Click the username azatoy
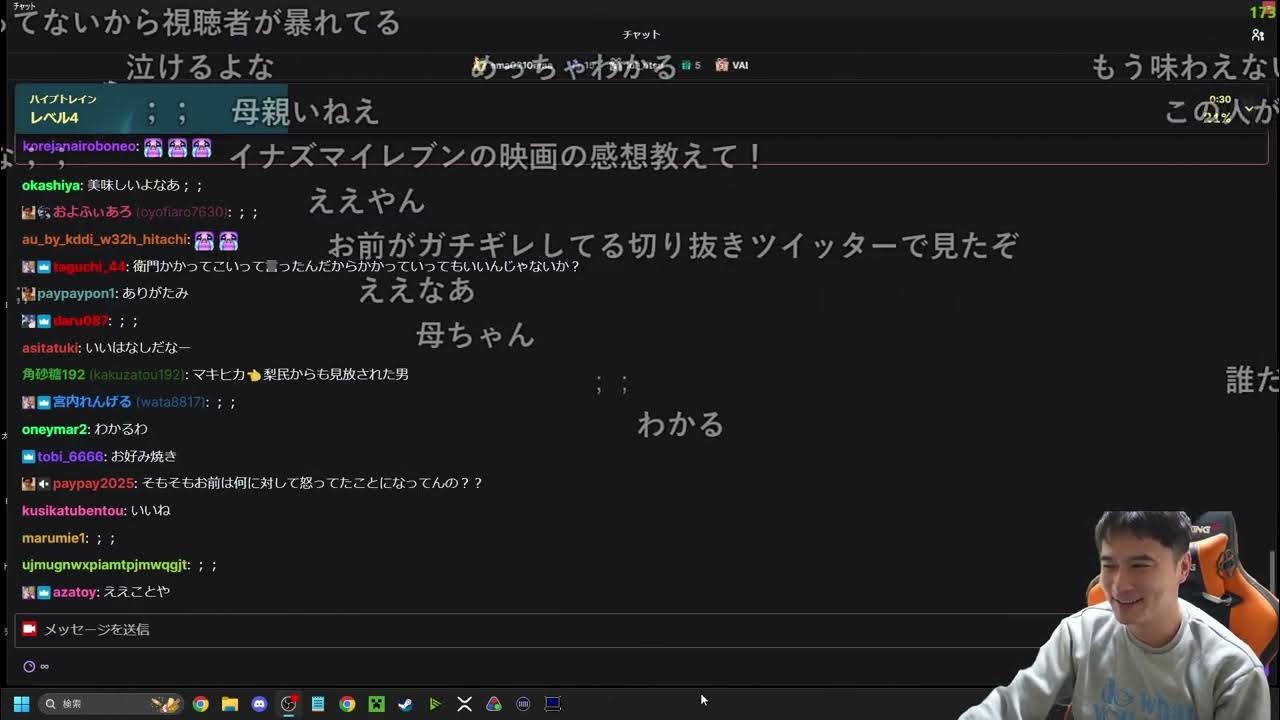The width and height of the screenshot is (1280, 720). 75,592
